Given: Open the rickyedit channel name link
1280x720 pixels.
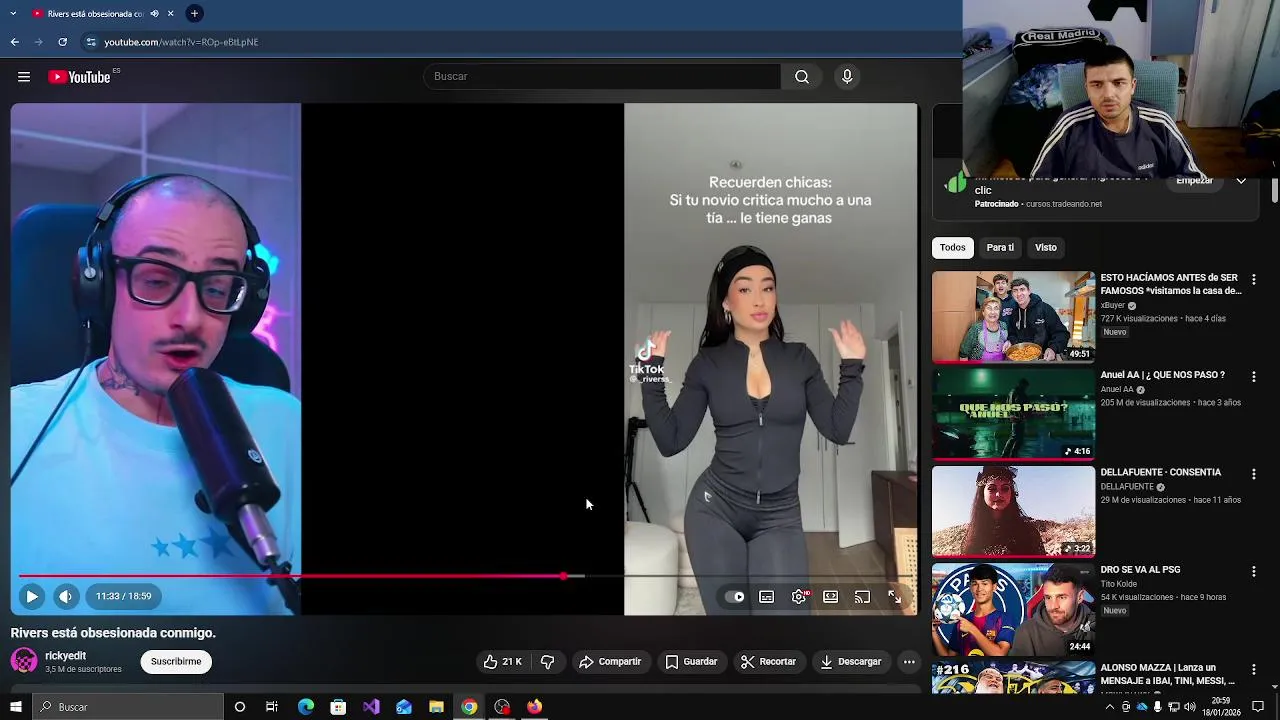Looking at the screenshot, I should click(x=65, y=656).
